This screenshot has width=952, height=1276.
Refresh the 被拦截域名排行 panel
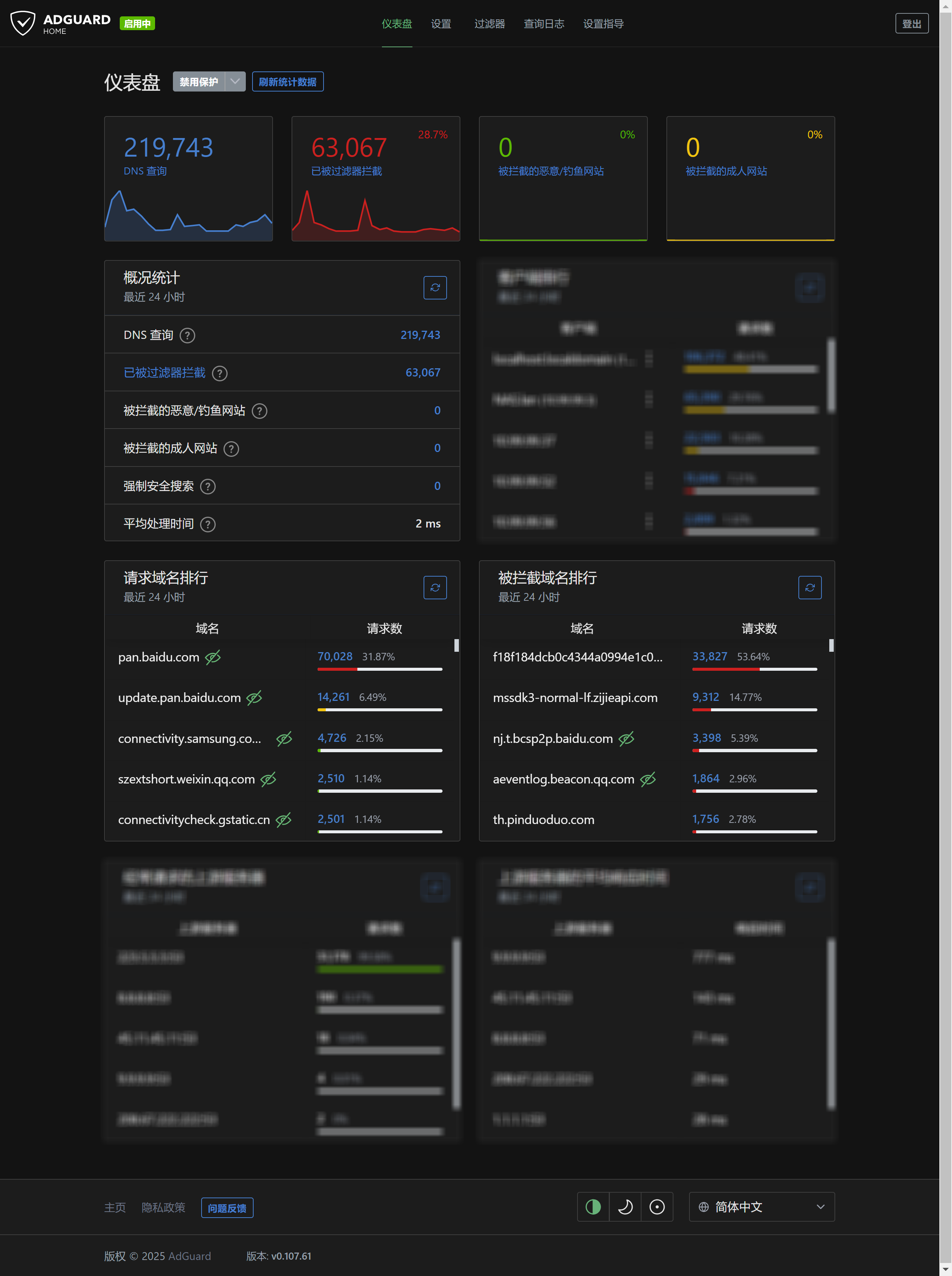[810, 587]
